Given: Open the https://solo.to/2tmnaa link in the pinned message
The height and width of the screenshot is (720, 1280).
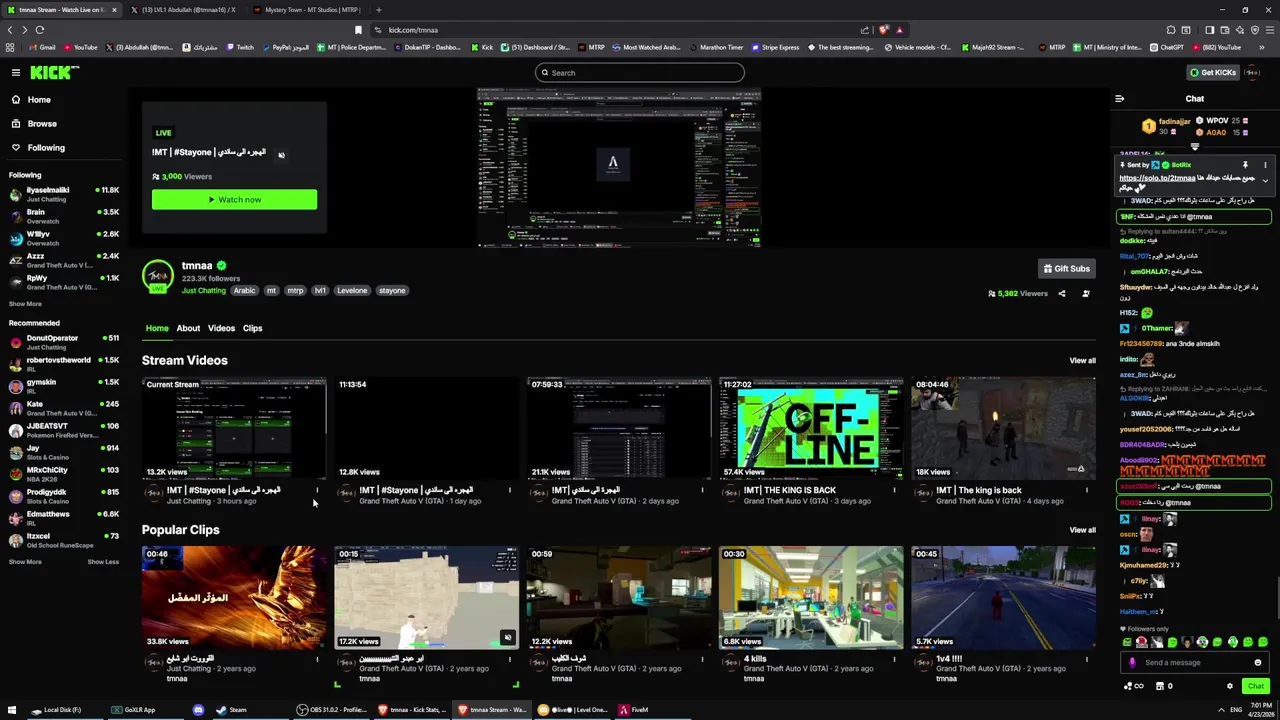Looking at the screenshot, I should tap(1157, 178).
